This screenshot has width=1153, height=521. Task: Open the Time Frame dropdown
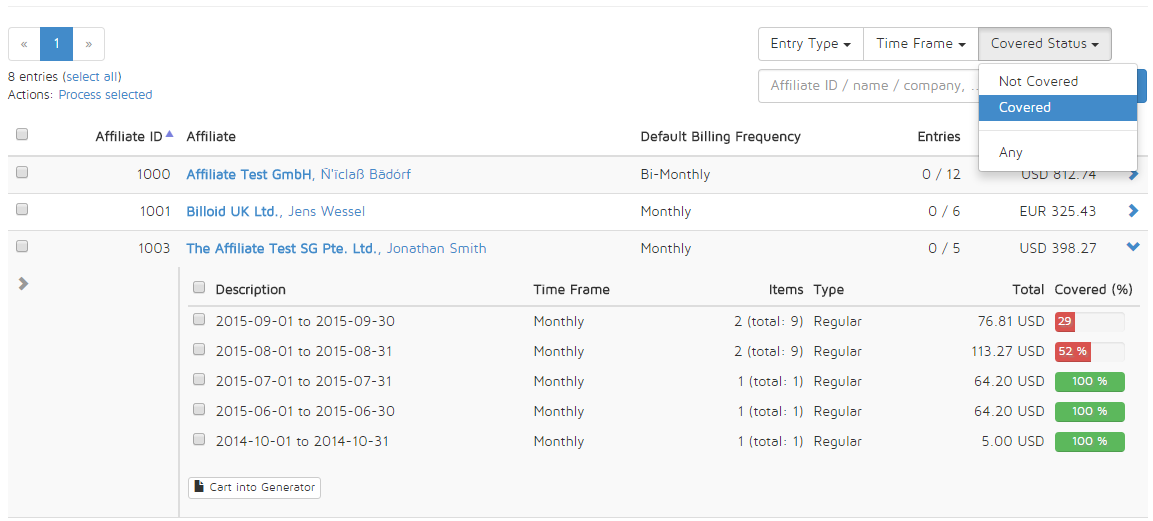tap(921, 44)
